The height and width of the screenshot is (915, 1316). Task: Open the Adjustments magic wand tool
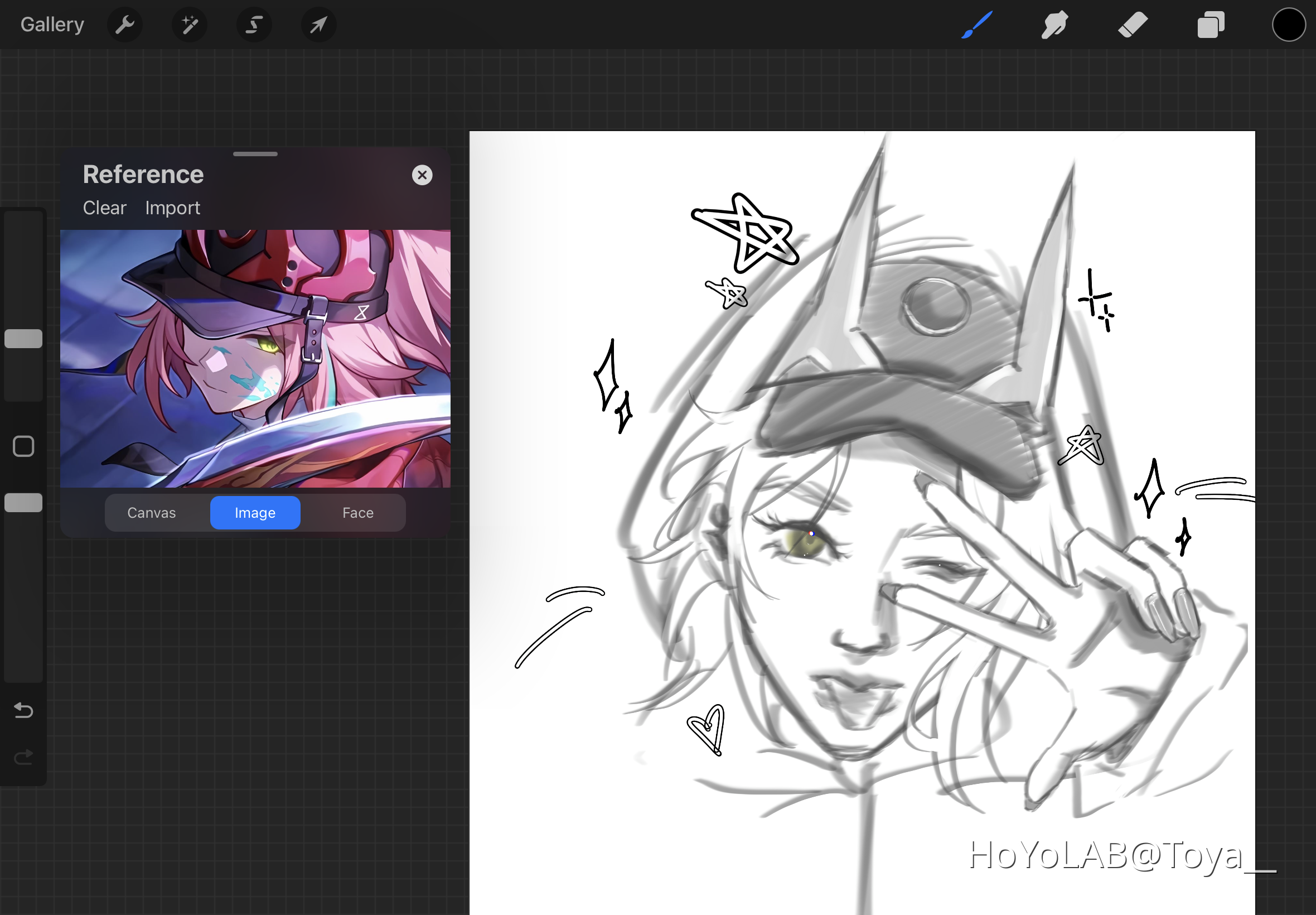click(x=189, y=24)
